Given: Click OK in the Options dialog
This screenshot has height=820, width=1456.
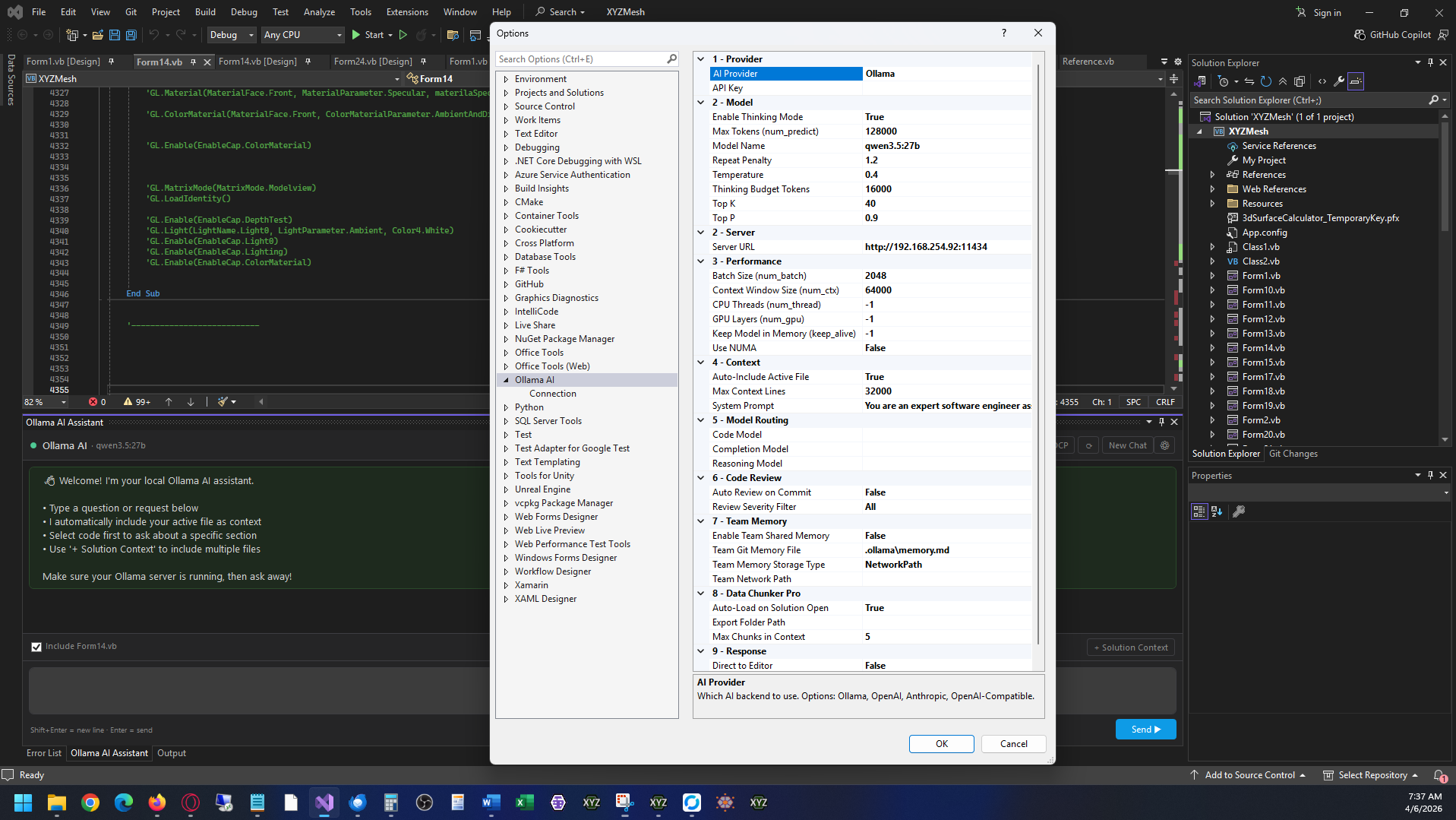Looking at the screenshot, I should (942, 744).
